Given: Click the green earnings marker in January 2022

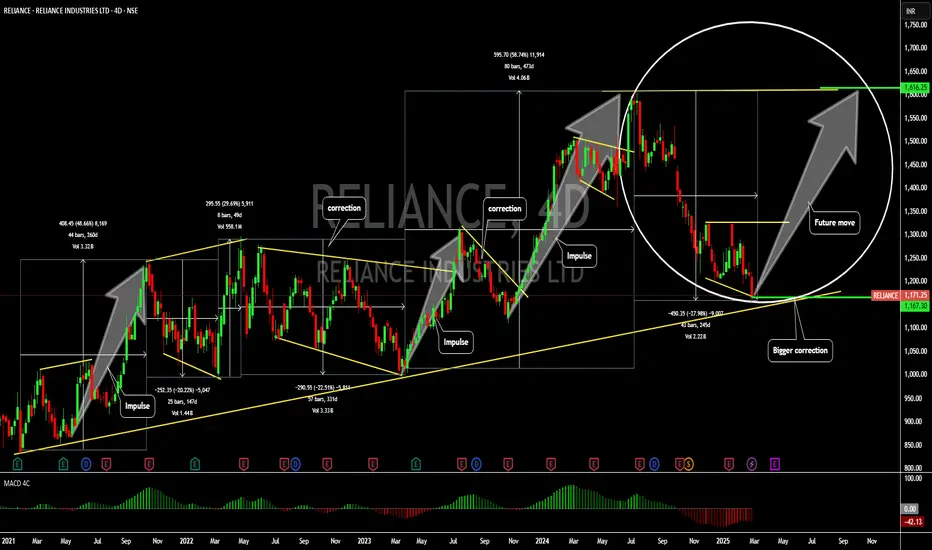Looking at the screenshot, I should click(195, 464).
